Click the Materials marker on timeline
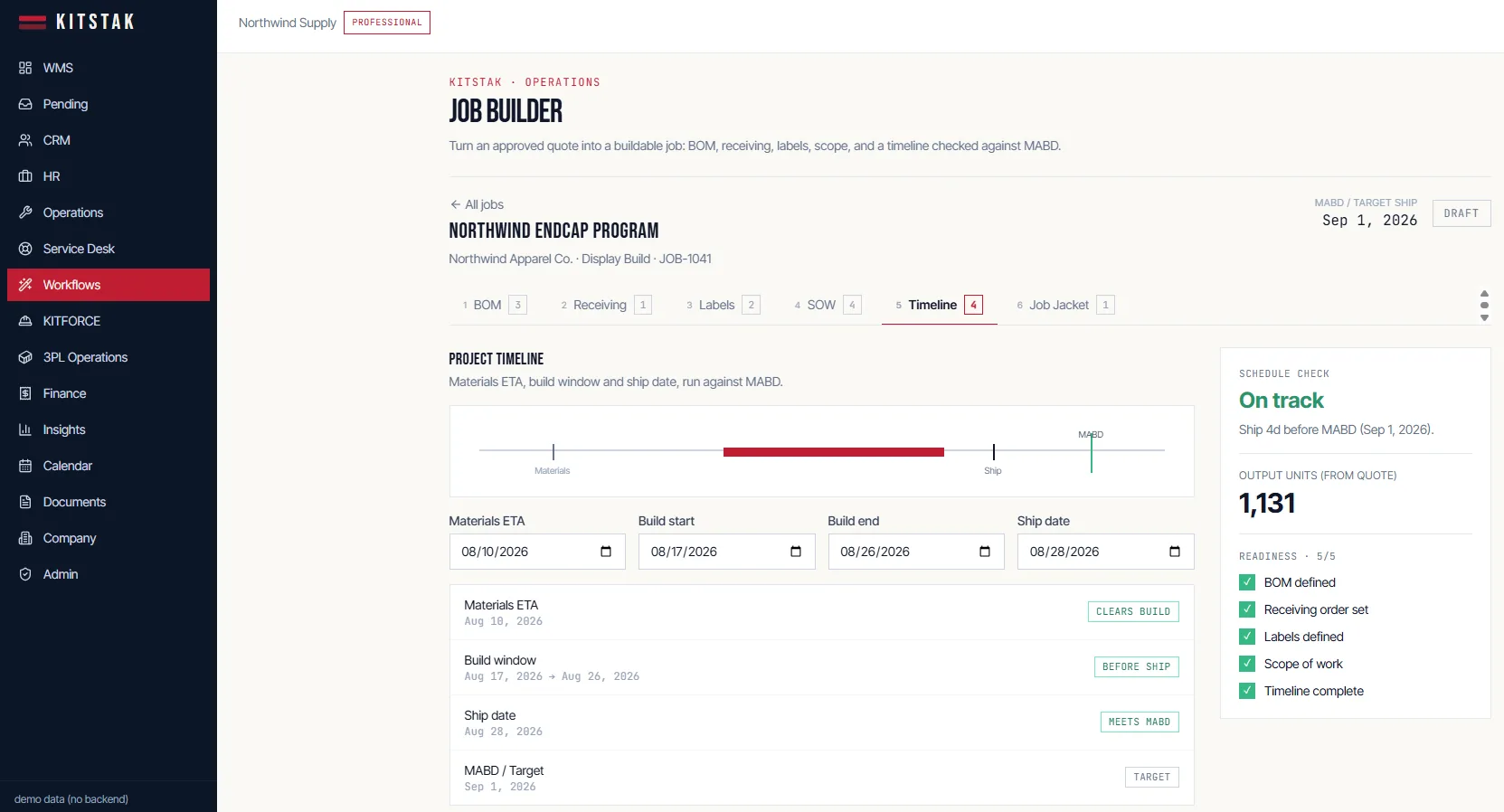Image resolution: width=1504 pixels, height=812 pixels. [553, 452]
